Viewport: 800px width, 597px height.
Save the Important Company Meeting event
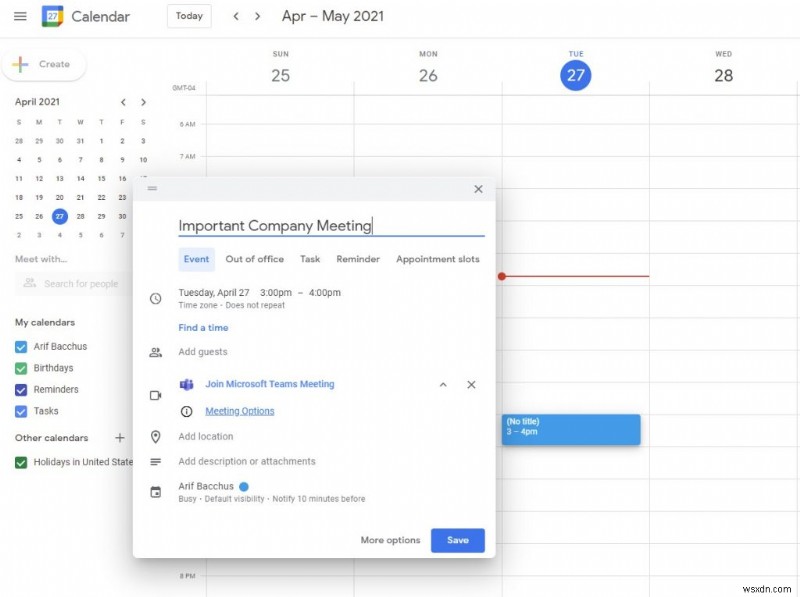click(458, 540)
